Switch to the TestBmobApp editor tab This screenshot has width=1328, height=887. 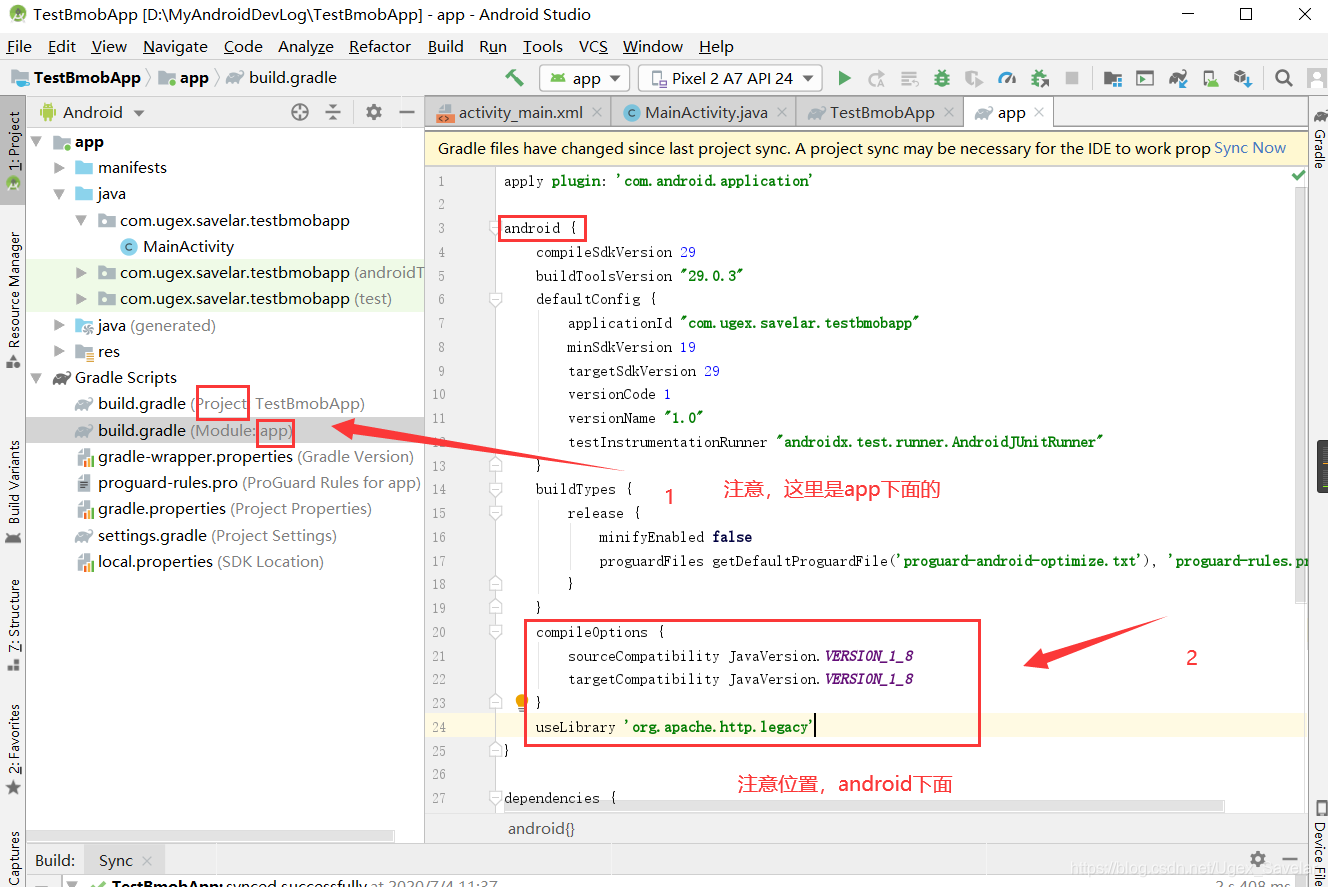(x=881, y=112)
